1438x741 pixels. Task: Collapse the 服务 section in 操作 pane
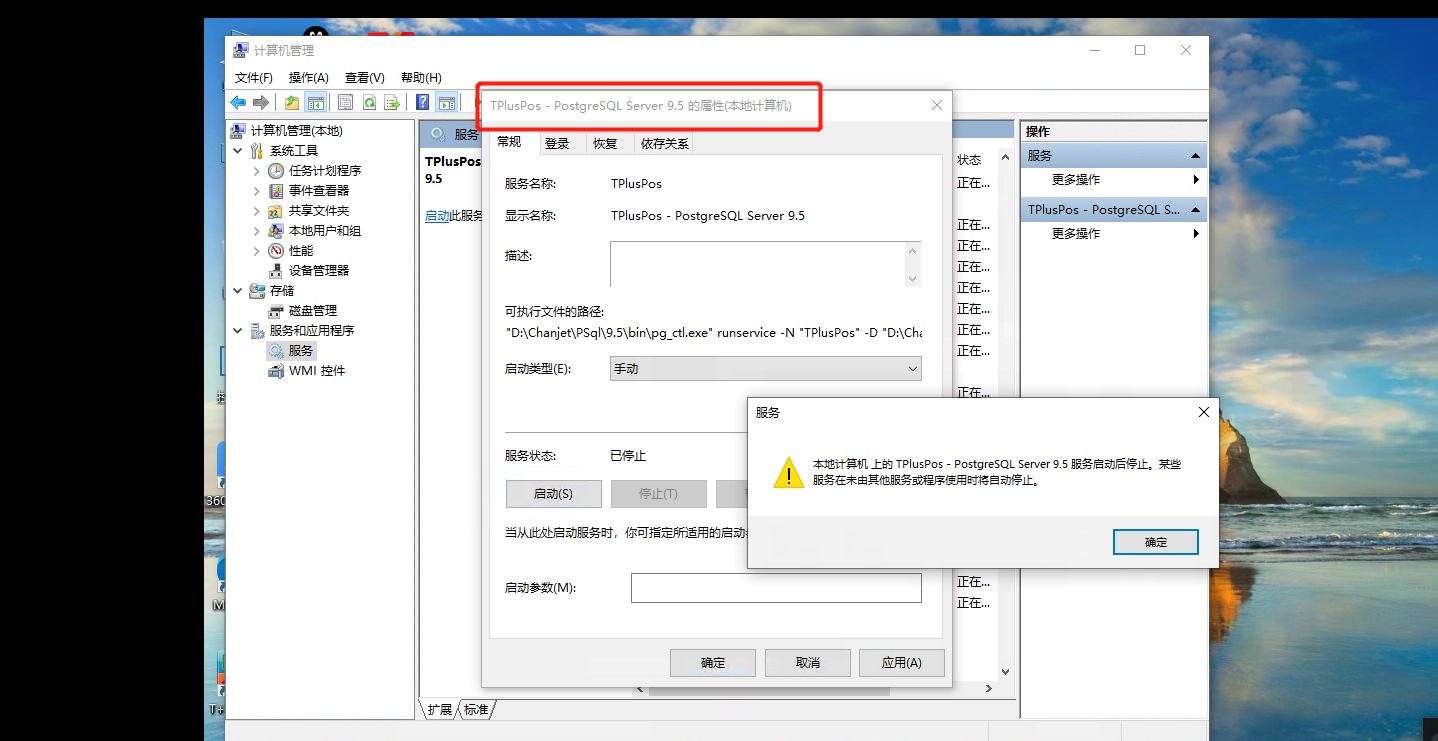[1195, 156]
